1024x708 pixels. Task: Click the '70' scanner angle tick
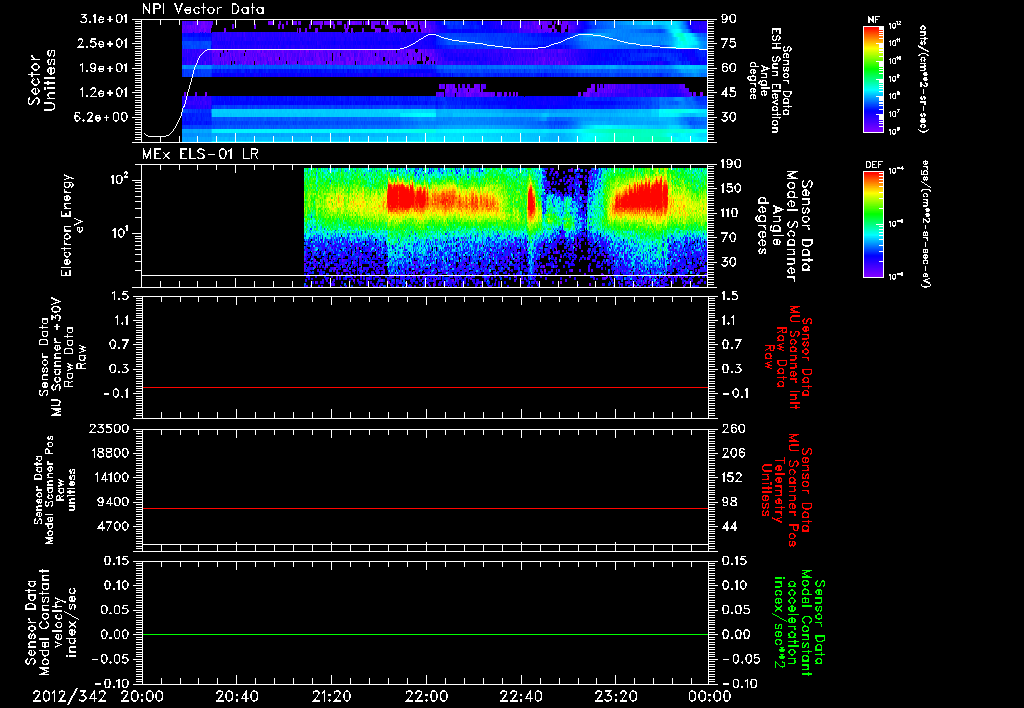[x=728, y=238]
